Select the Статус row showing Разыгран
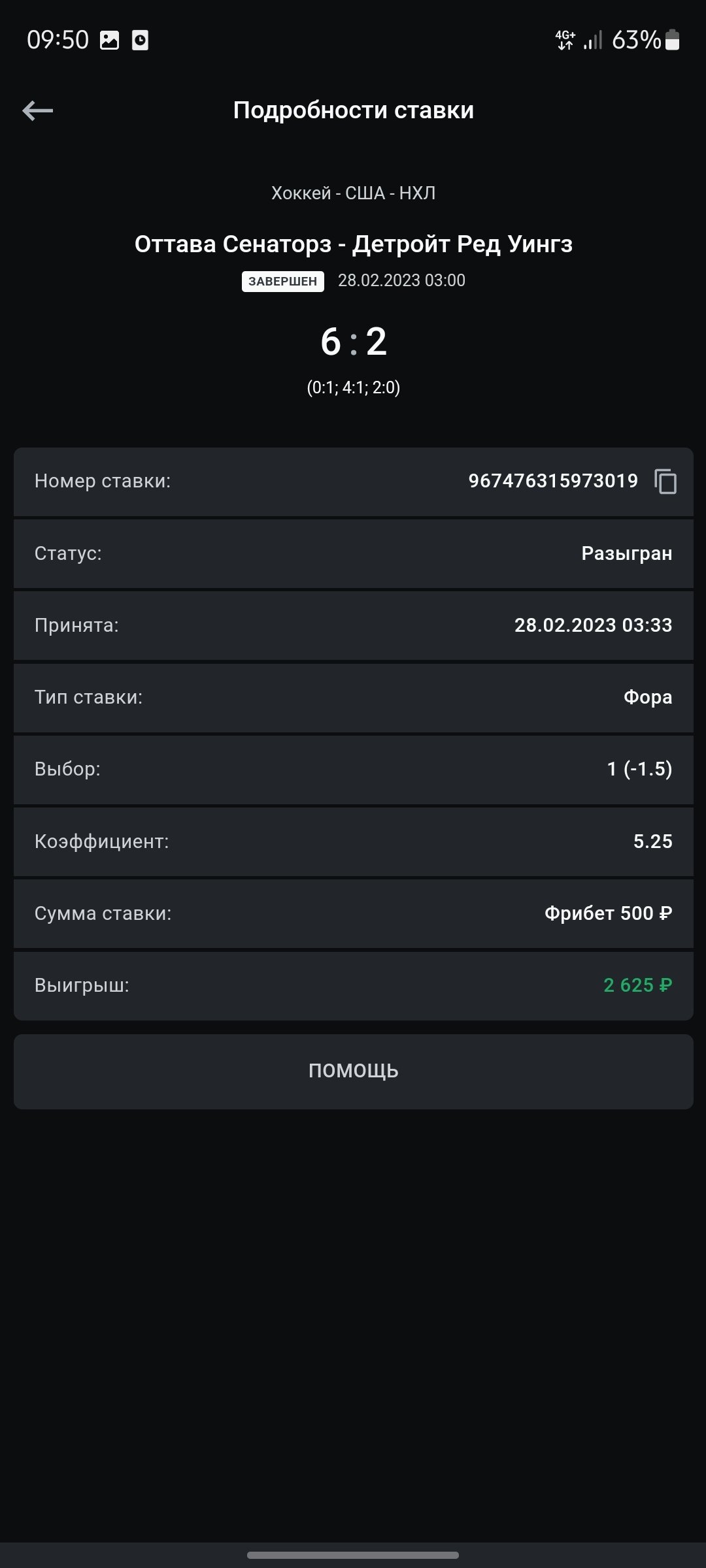This screenshot has width=706, height=1568. pyautogui.click(x=353, y=554)
